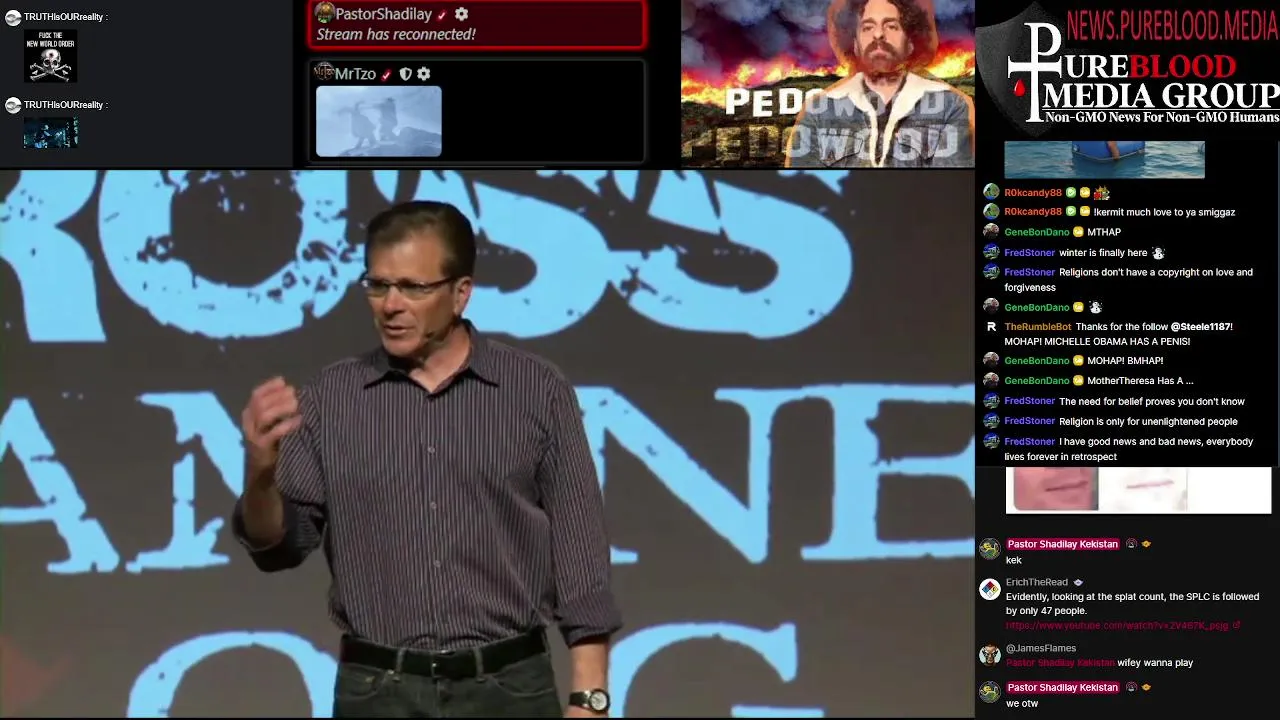Select 'I have good news and bad news' message
This screenshot has height=720, width=1280.
click(x=1128, y=448)
